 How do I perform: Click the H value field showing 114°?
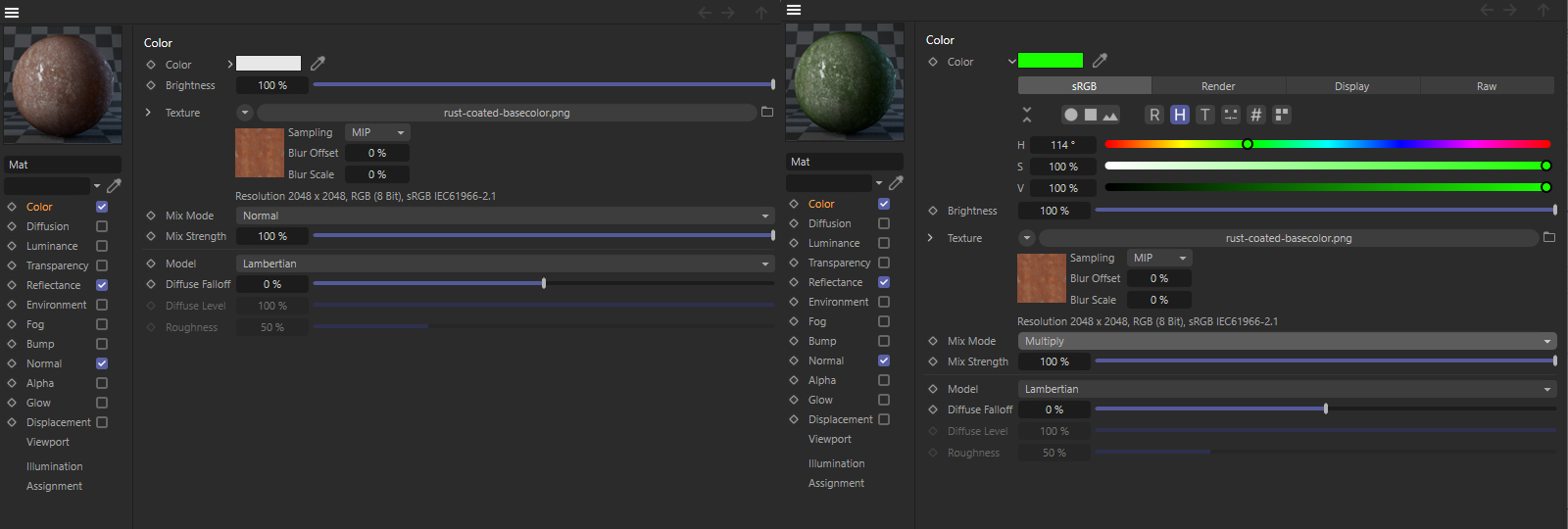click(1062, 145)
